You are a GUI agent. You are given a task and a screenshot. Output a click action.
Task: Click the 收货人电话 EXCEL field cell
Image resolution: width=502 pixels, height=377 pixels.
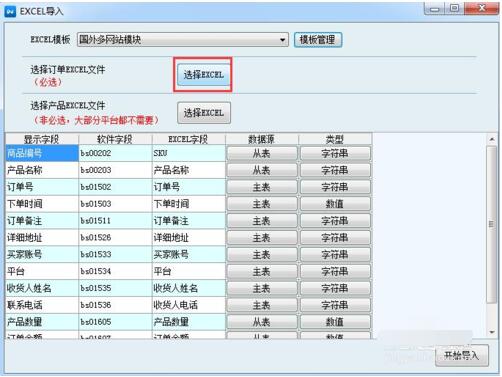pos(188,305)
